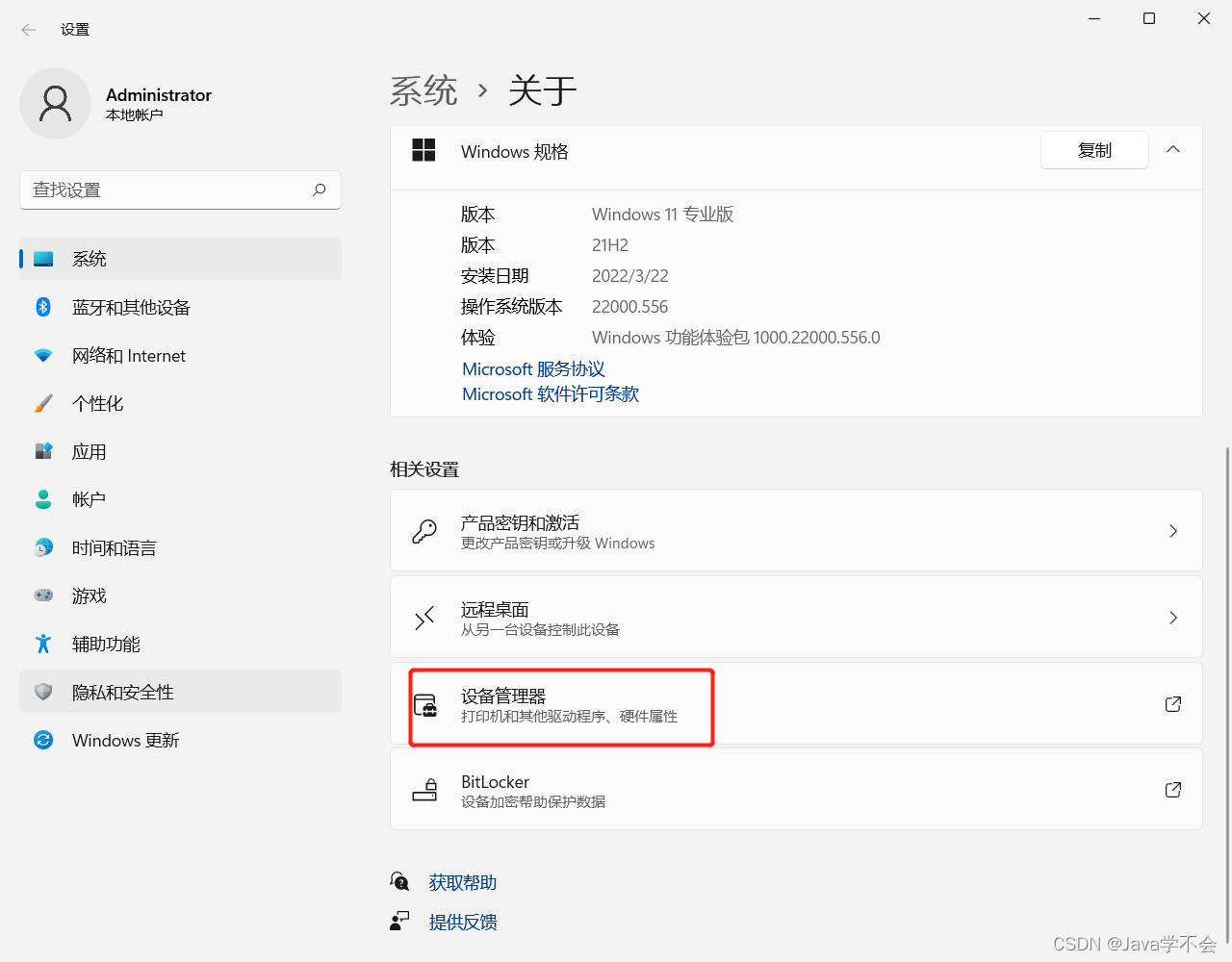
Task: Open BitLocker settings card
Action: click(796, 789)
